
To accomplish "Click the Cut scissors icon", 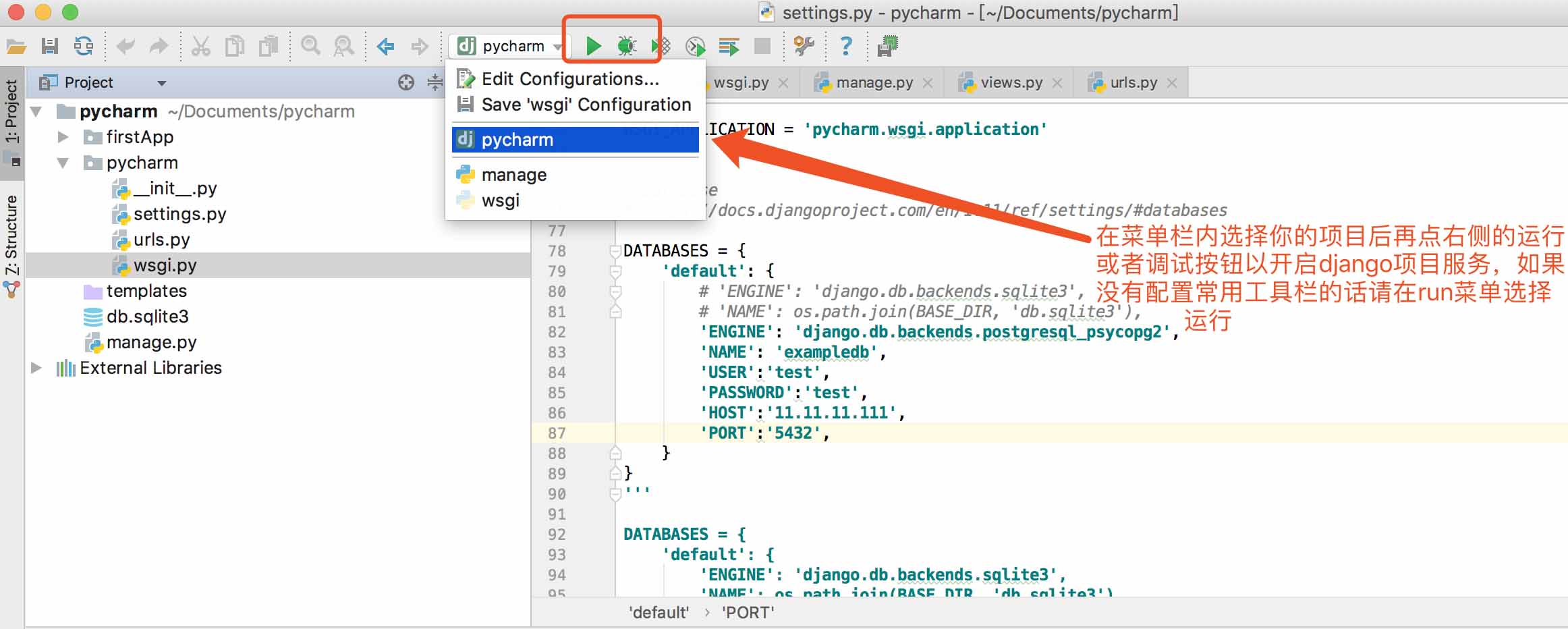I will click(200, 46).
